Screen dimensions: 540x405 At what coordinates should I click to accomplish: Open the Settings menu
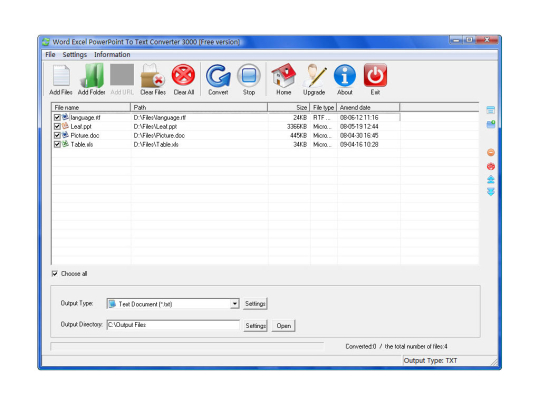point(75,55)
